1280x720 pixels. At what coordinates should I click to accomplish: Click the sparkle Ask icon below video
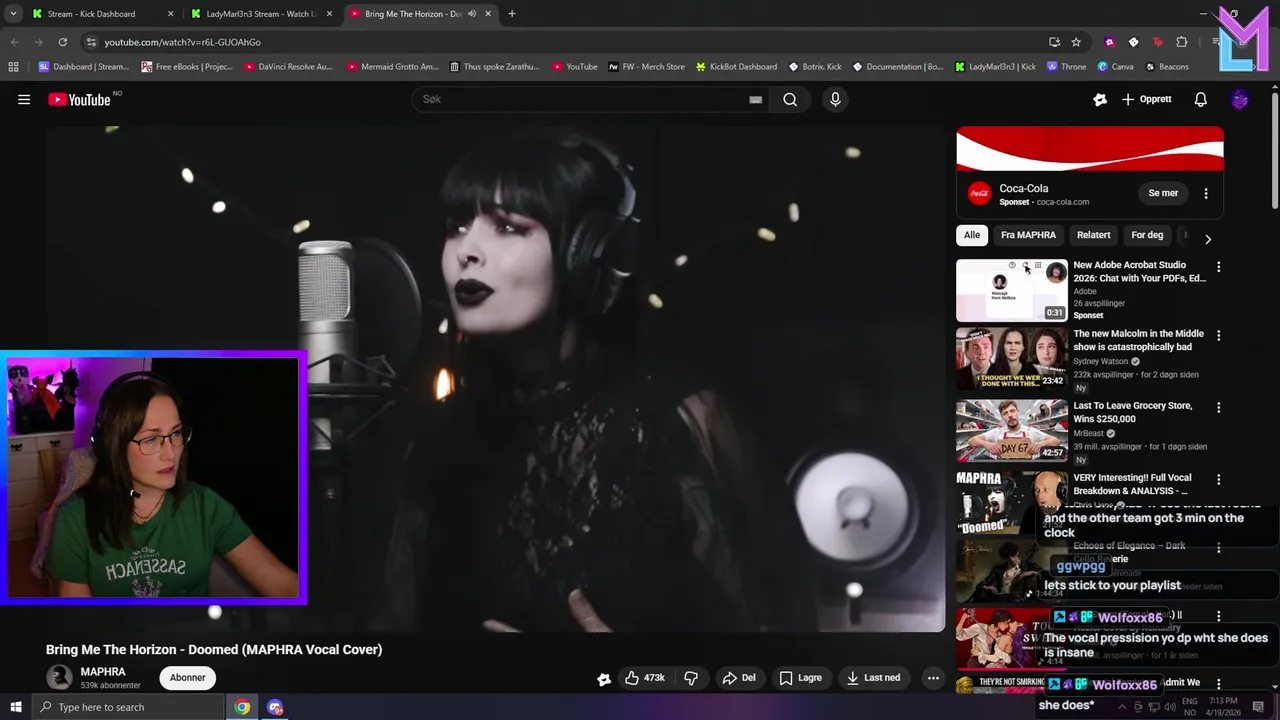[604, 678]
